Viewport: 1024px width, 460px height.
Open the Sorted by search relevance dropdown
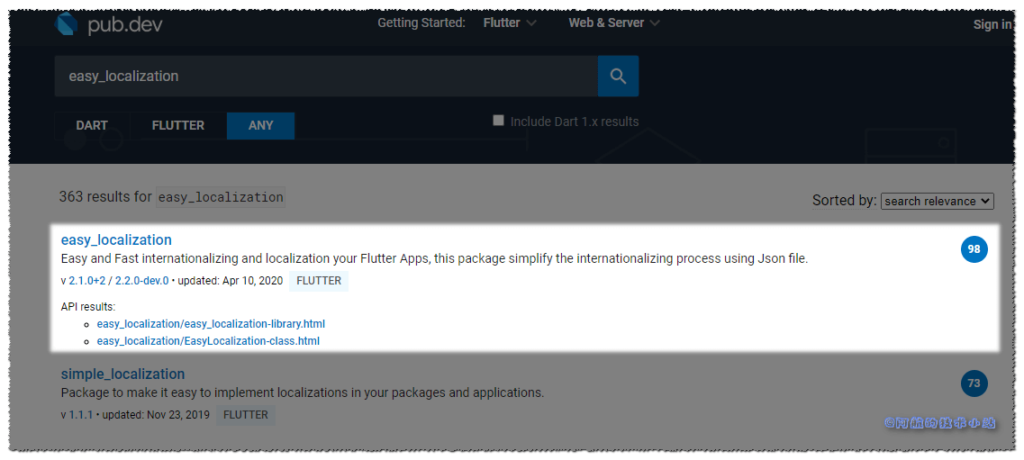pos(937,201)
